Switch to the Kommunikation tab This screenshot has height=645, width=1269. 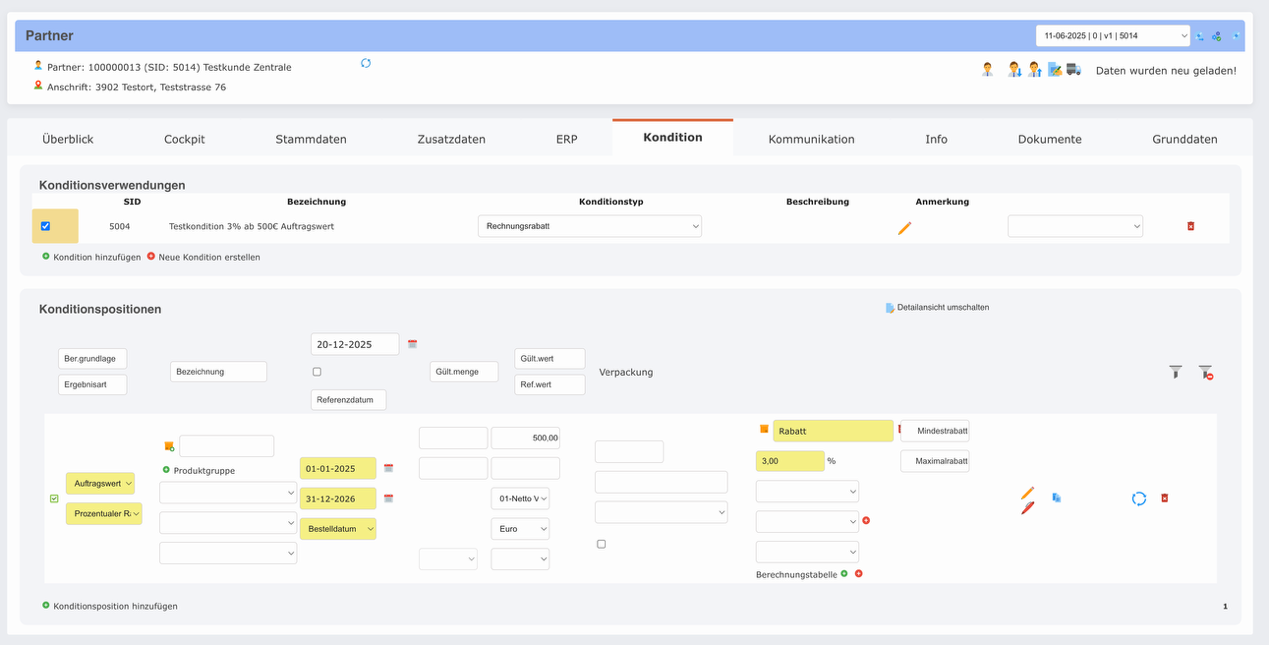coord(811,139)
